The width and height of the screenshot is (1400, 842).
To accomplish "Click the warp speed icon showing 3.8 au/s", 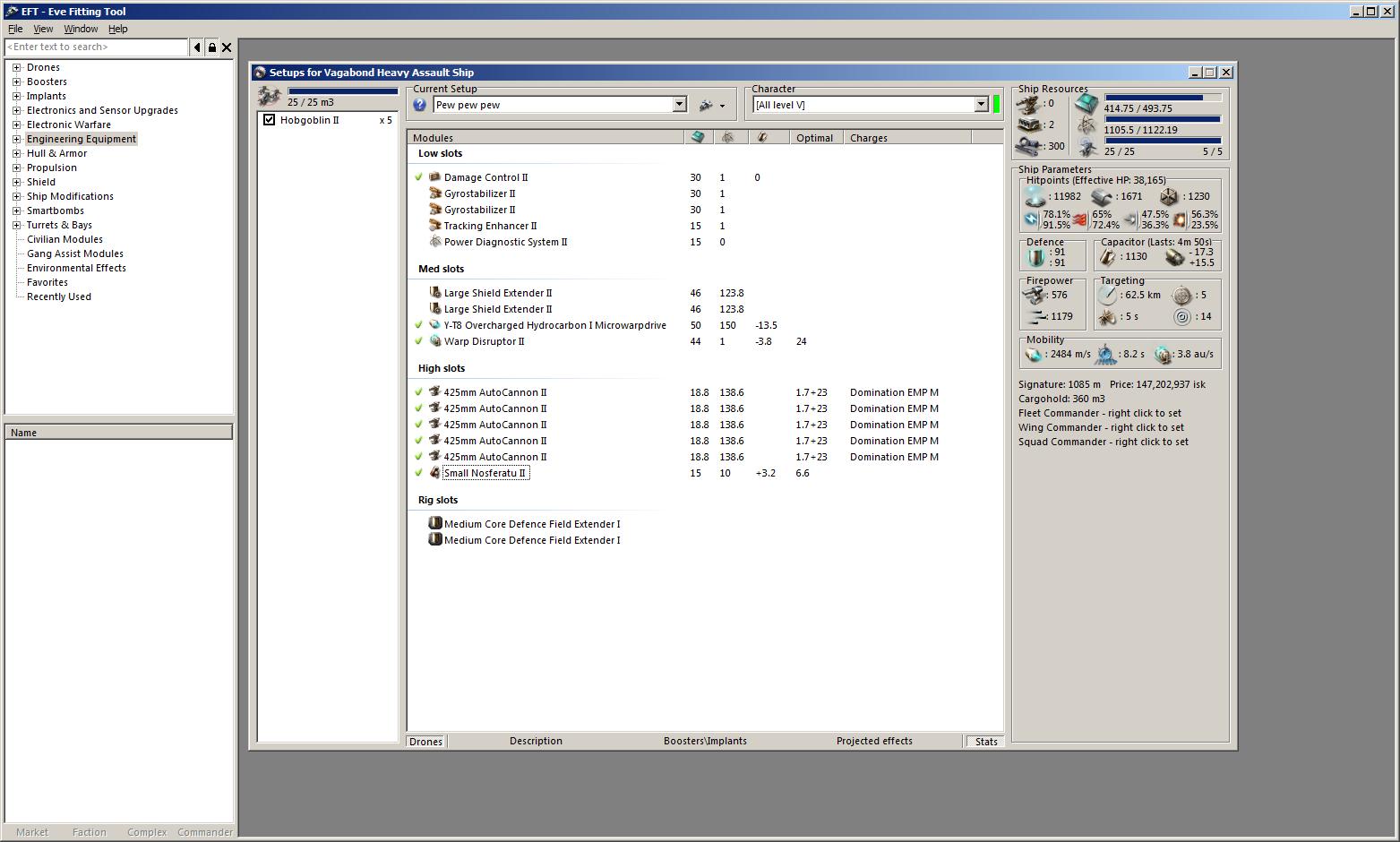I will coord(1164,355).
